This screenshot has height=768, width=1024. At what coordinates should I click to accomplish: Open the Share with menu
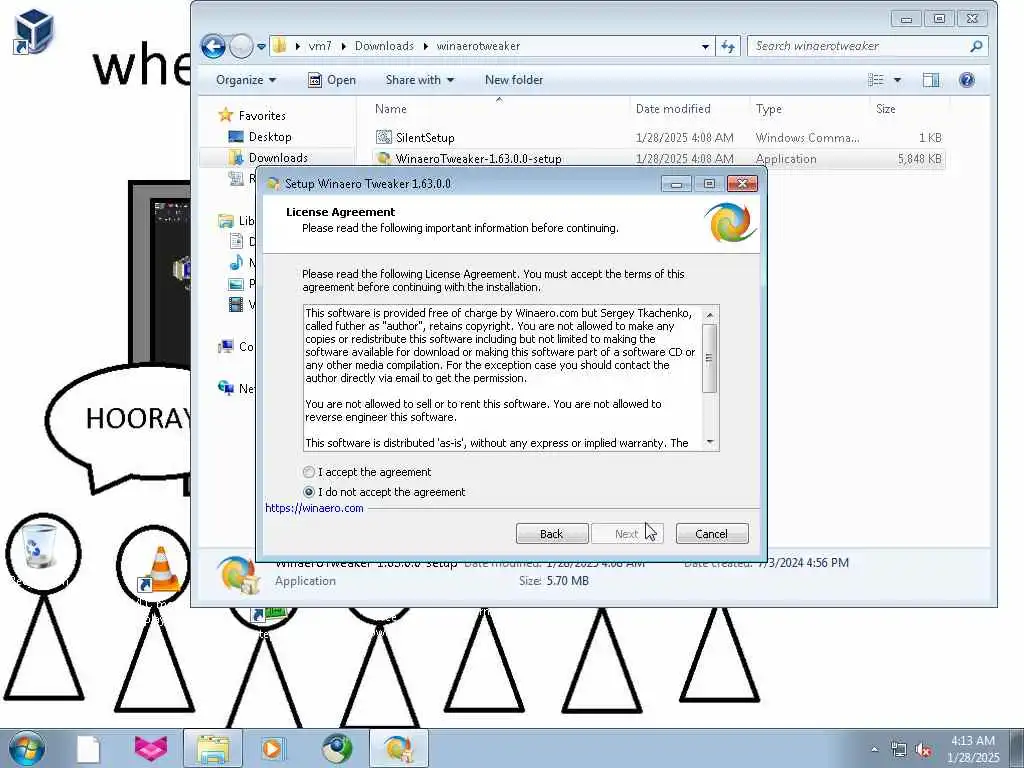(x=419, y=80)
